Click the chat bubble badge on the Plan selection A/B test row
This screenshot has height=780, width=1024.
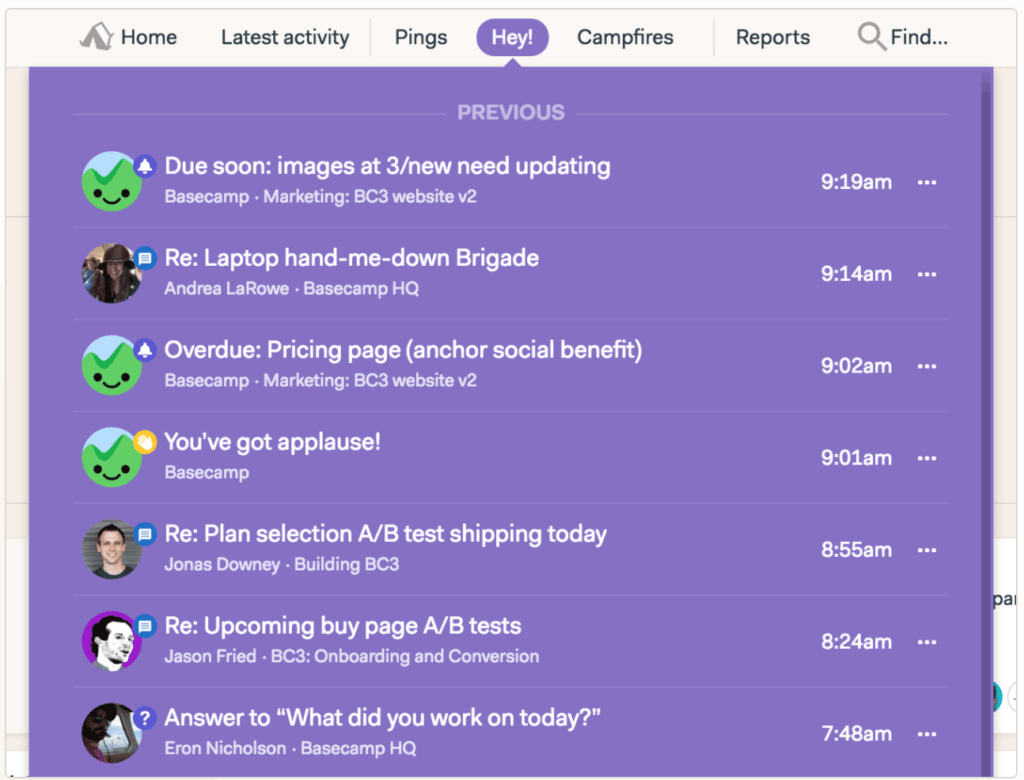[145, 534]
